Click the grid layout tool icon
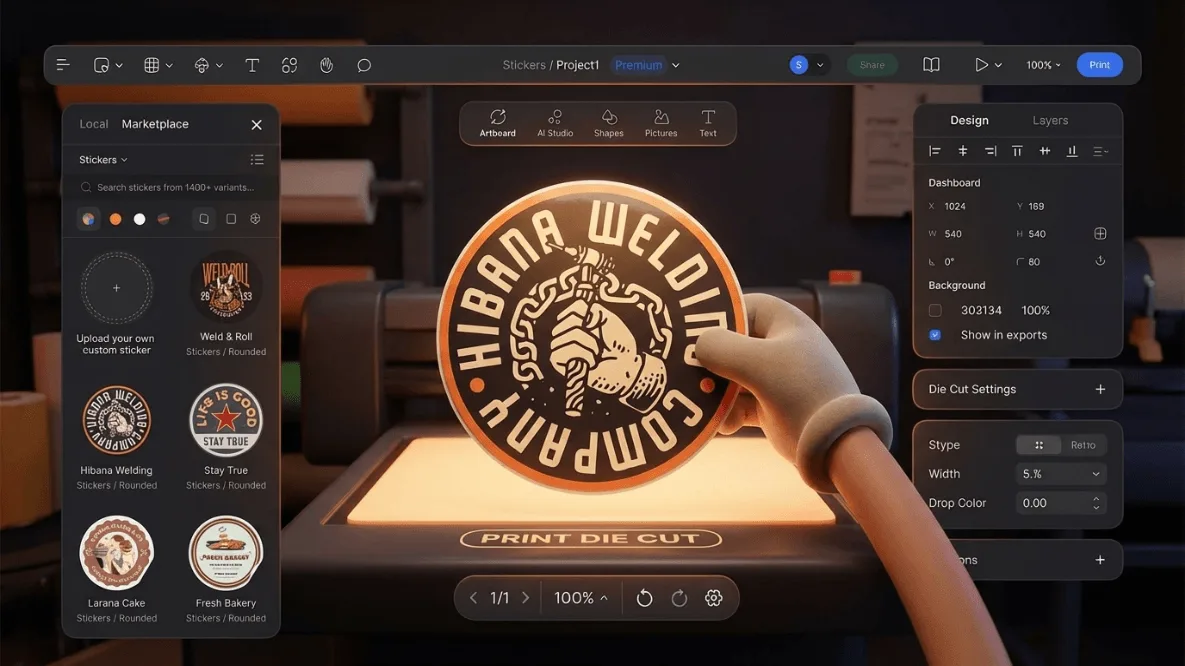Screen dimensions: 1185x666 (151, 65)
